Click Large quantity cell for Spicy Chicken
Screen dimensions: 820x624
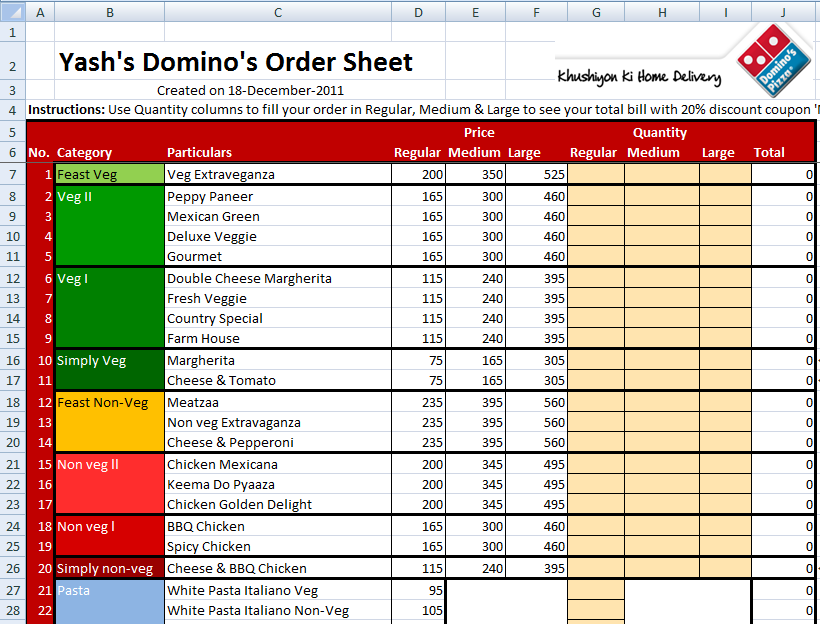(x=725, y=547)
